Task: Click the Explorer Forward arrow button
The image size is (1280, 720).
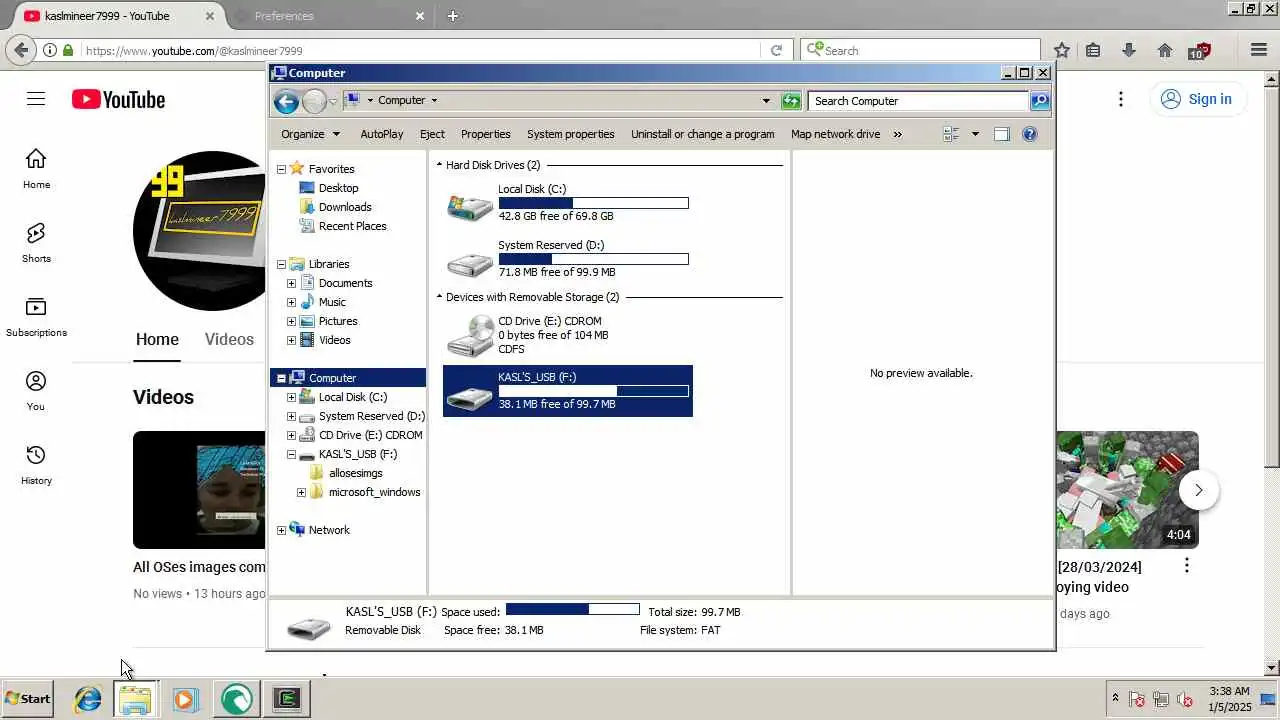Action: 314,101
